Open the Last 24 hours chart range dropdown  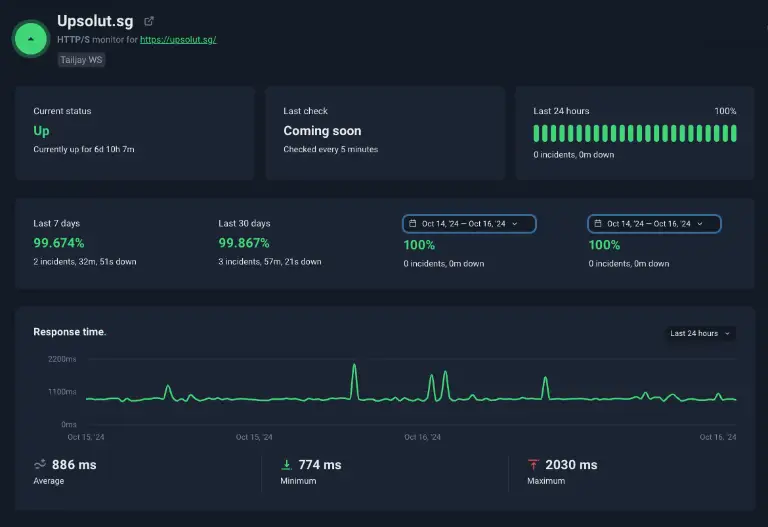700,333
